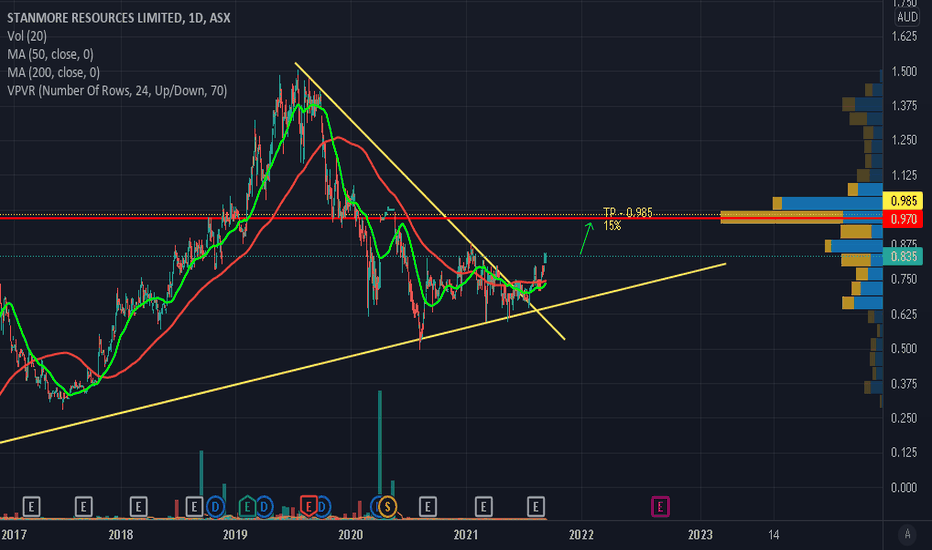Viewport: 932px width, 550px height.
Task: Click the 0.125 price axis value
Action: [x=904, y=452]
